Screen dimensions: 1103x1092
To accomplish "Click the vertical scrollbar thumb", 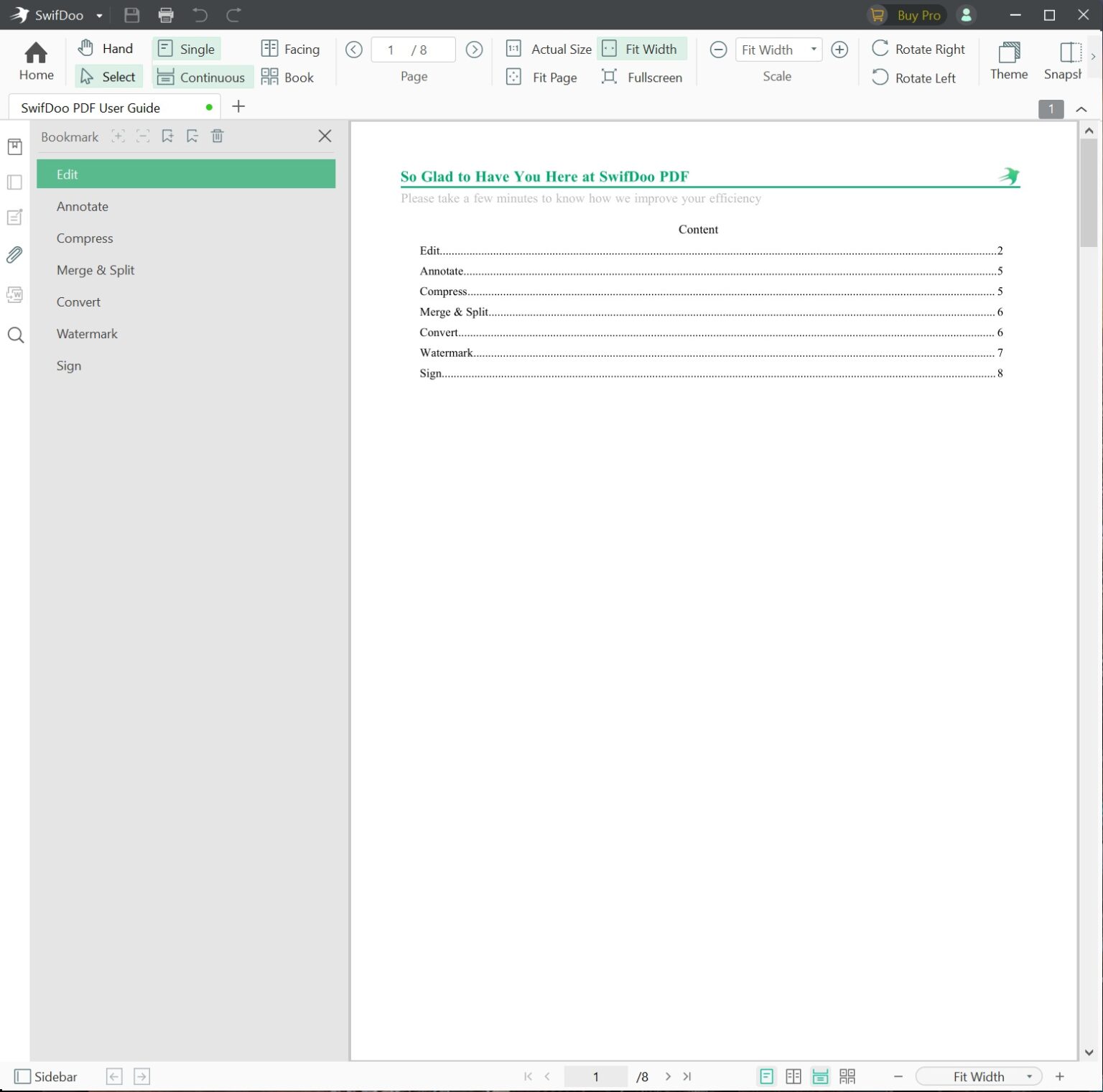I will [1089, 192].
